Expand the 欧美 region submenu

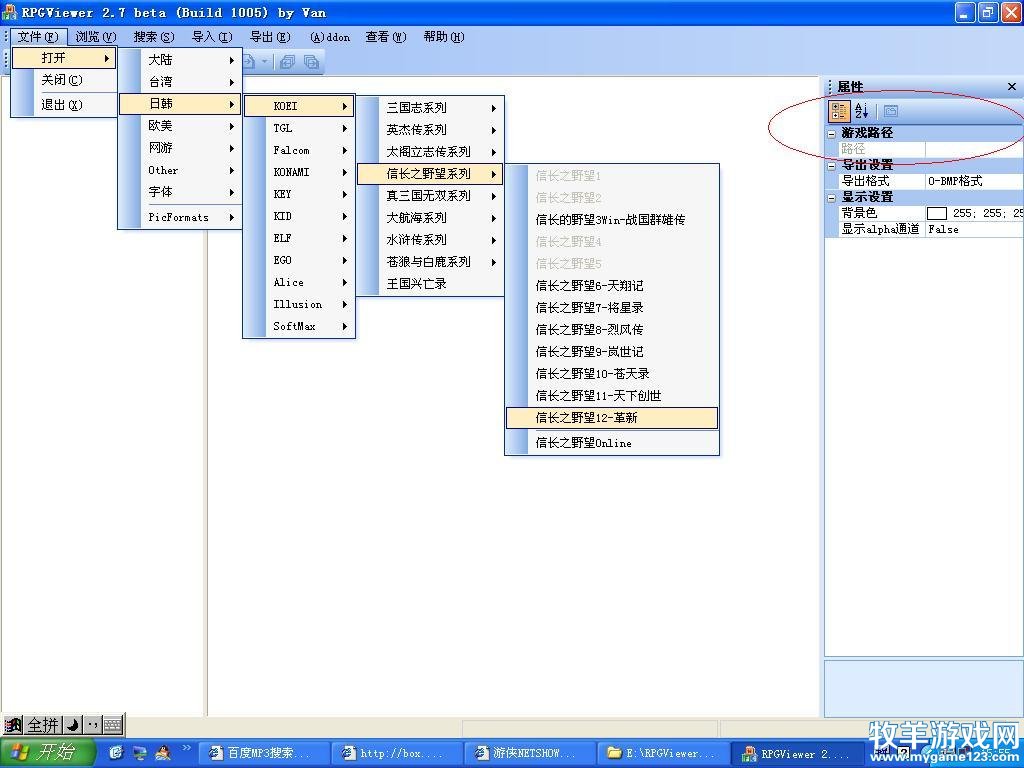180,126
